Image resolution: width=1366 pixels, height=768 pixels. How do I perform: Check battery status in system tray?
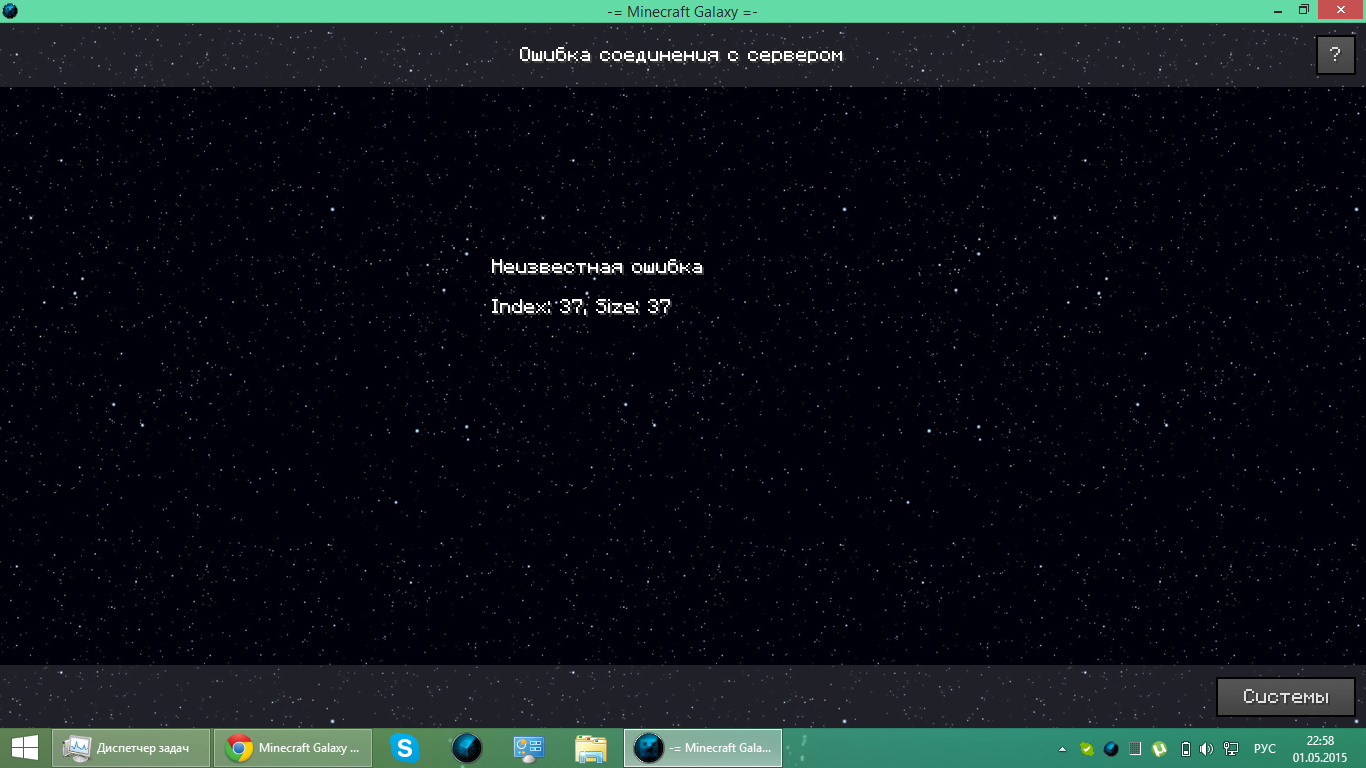[1186, 749]
